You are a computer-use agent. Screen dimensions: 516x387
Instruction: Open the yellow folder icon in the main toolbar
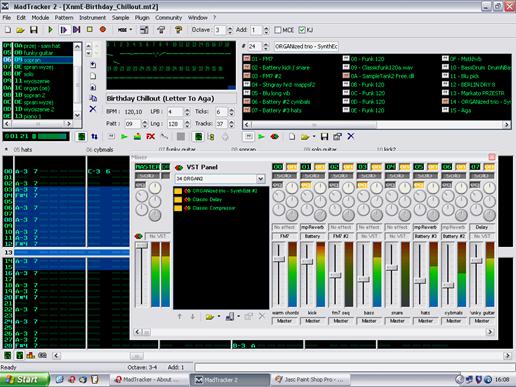(x=20, y=30)
